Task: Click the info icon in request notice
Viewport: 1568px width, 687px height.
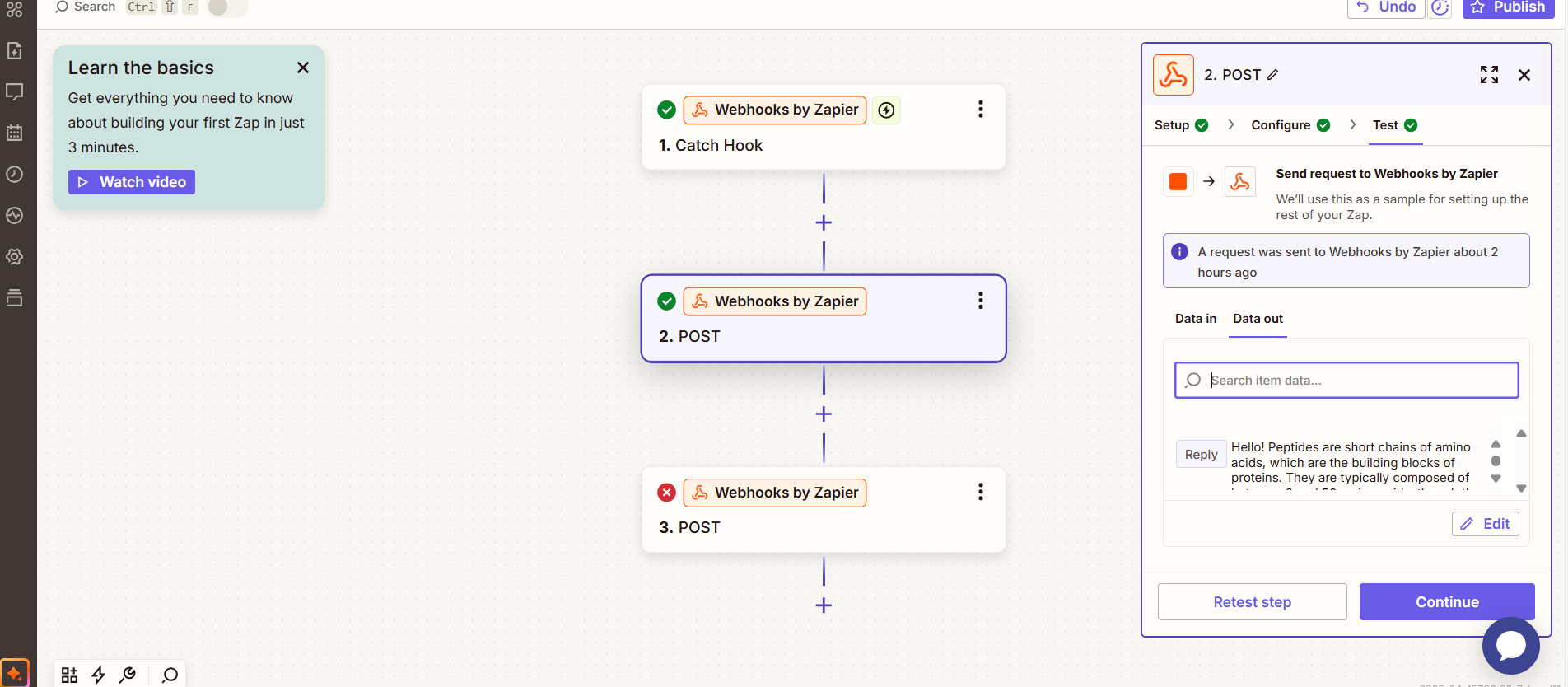Action: click(1179, 252)
